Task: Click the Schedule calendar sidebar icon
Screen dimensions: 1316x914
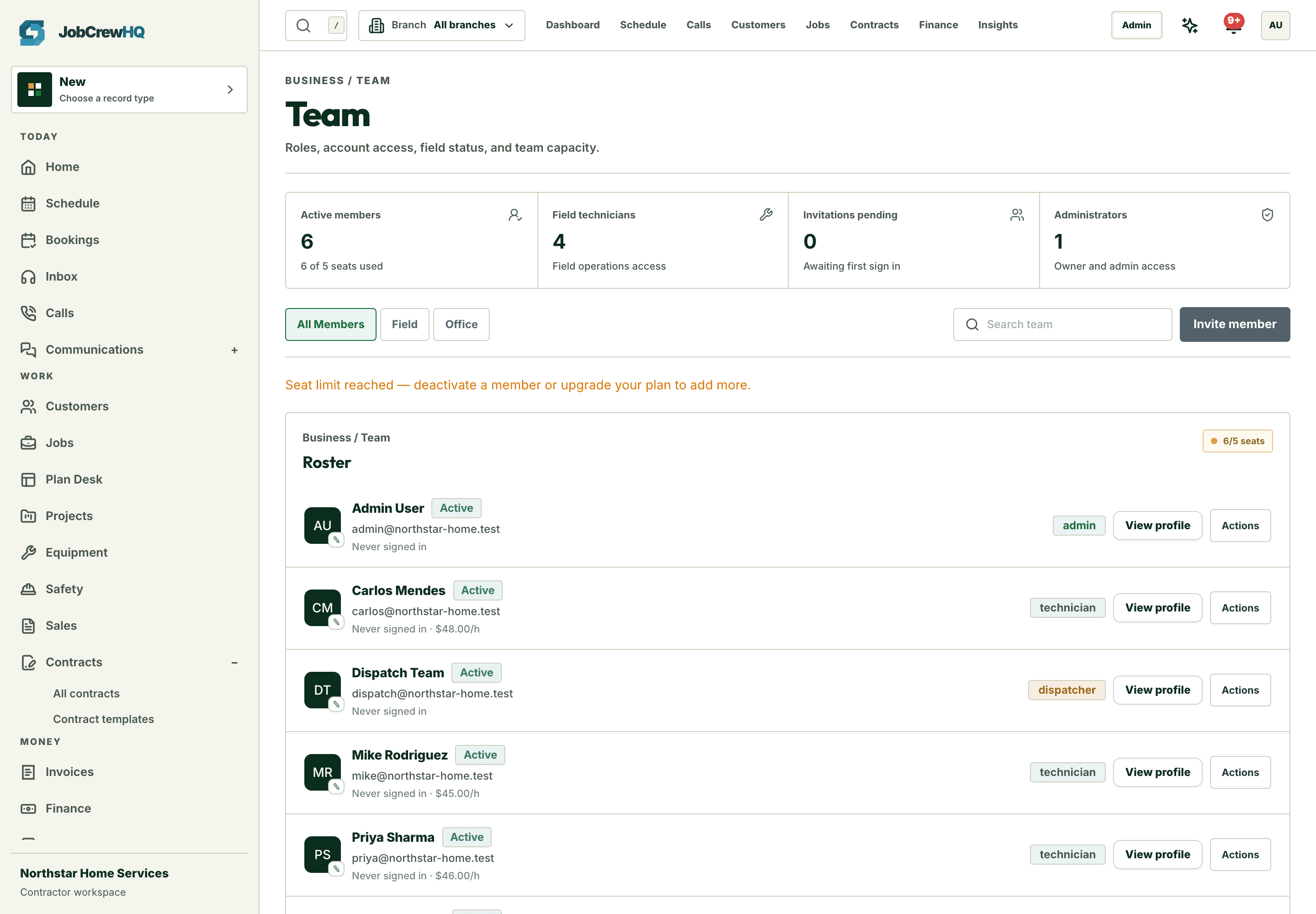Action: (28, 204)
